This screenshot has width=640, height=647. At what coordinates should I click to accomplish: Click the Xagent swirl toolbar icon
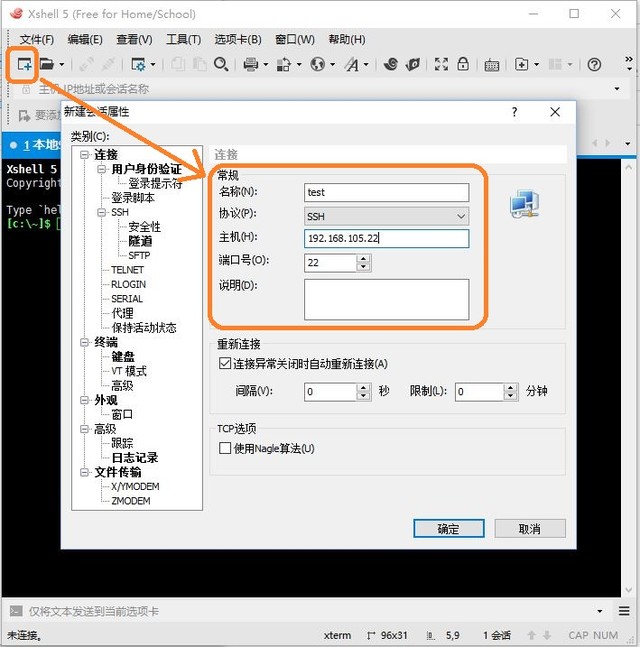pos(390,64)
